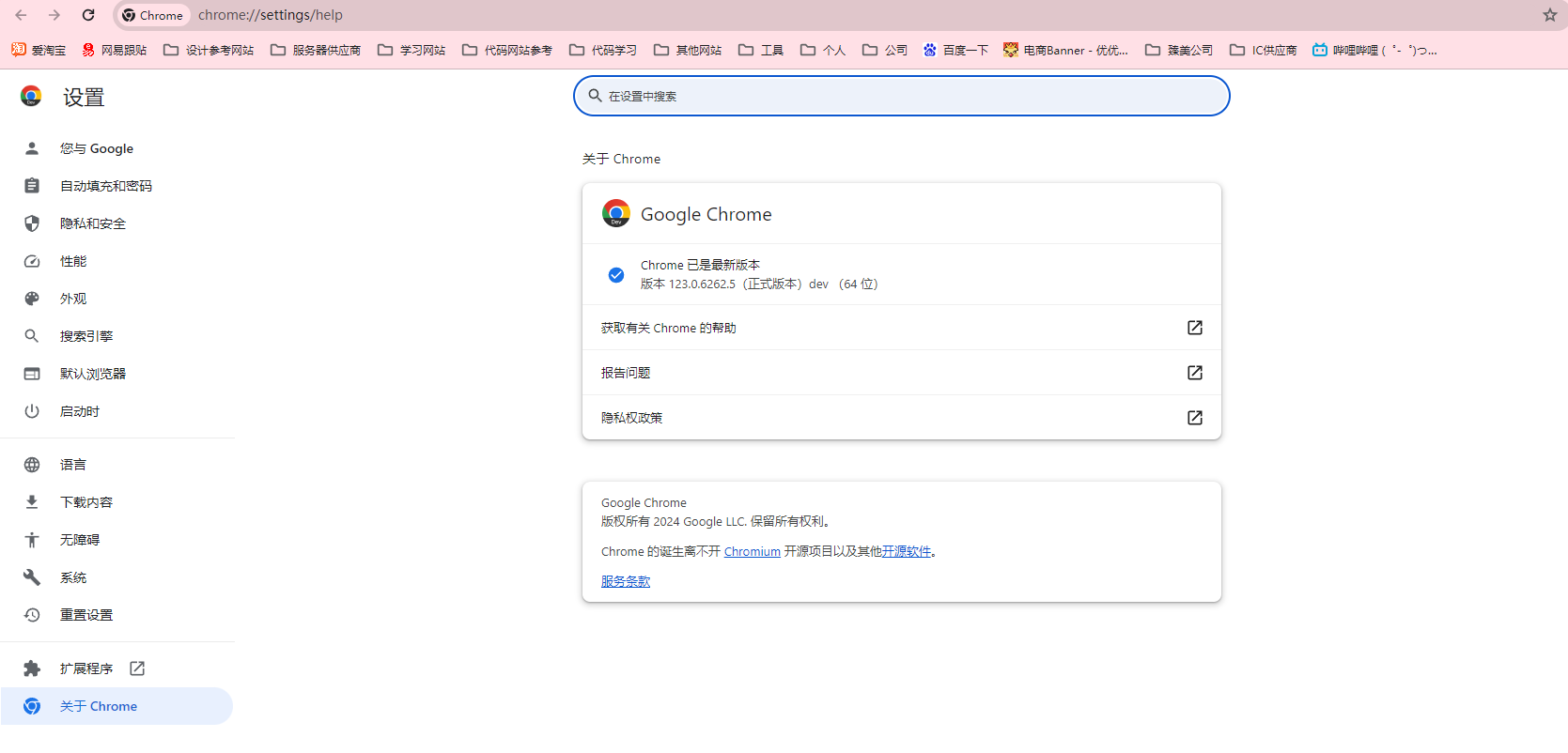Screen dimensions: 1568x753
Task: Click the 默认浏览器 window icon
Action: [32, 374]
